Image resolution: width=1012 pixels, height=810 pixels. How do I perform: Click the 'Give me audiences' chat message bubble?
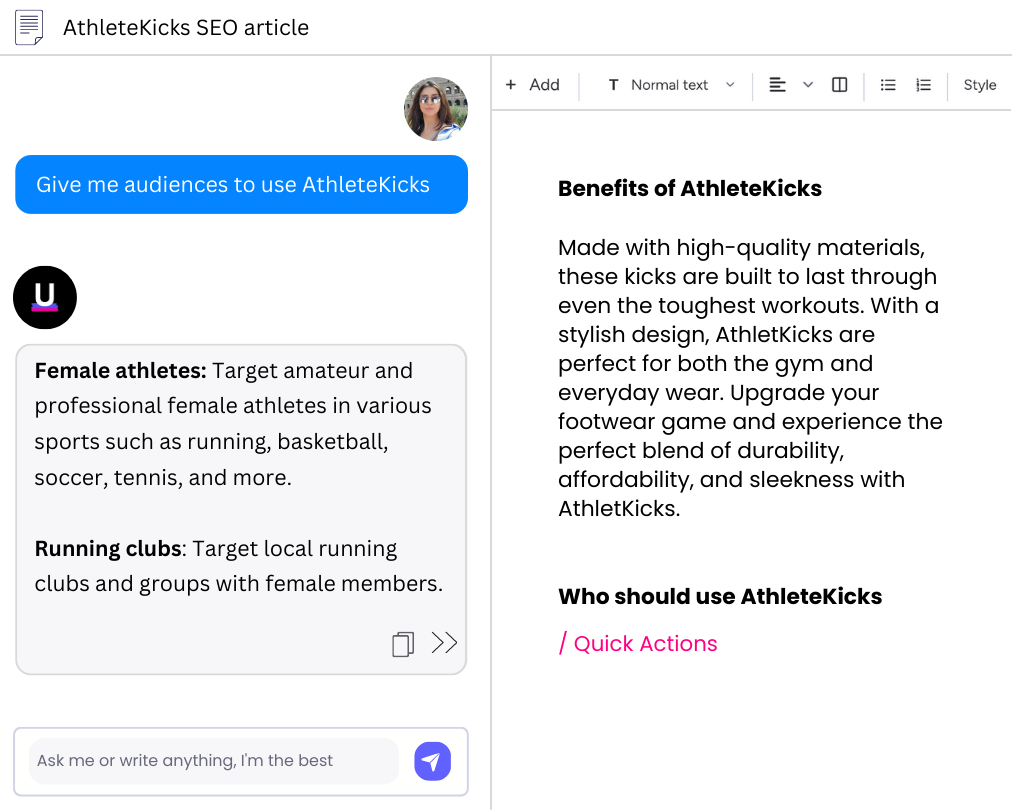(241, 185)
